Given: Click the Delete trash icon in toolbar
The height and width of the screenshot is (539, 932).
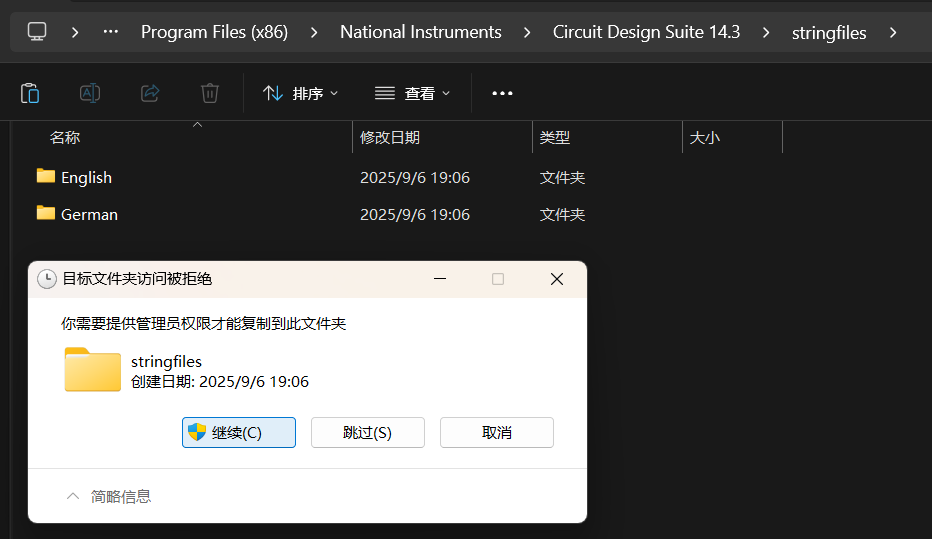Looking at the screenshot, I should 210,93.
